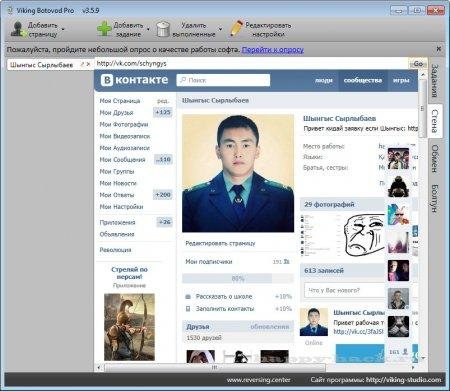450x391 pixels.
Task: Click the URL address field
Action: 252,63
